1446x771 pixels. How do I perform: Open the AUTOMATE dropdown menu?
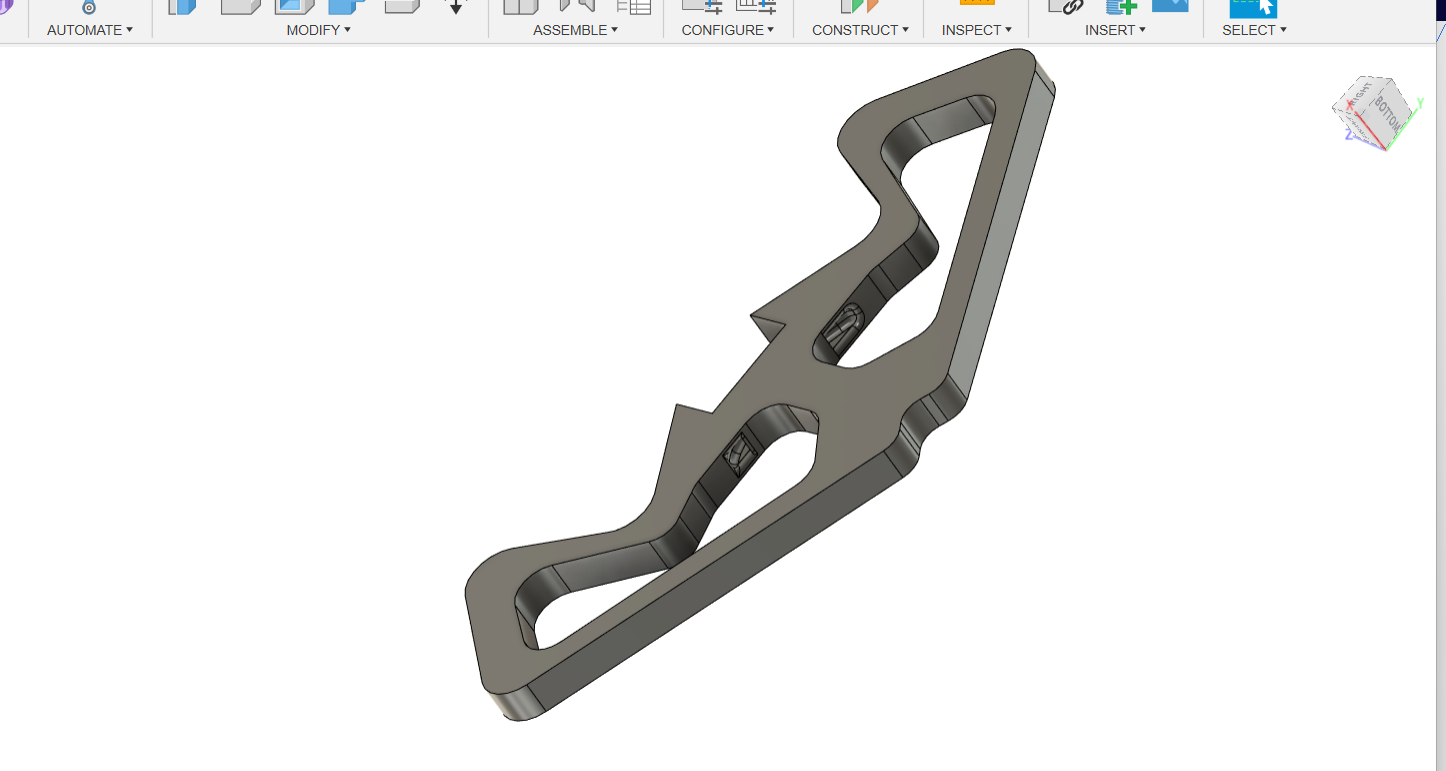[89, 30]
